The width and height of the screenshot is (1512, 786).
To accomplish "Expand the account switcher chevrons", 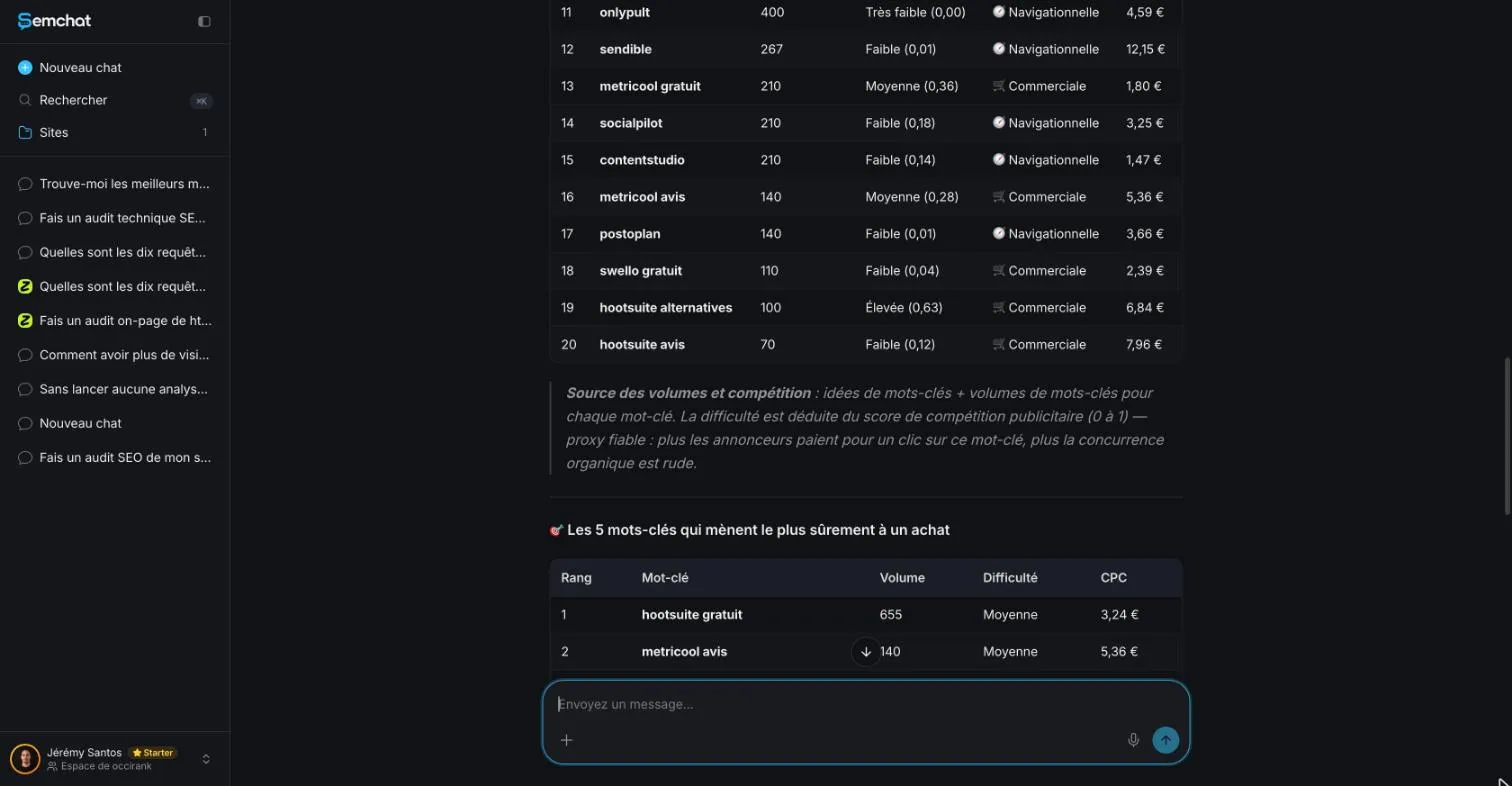I will pos(206,759).
